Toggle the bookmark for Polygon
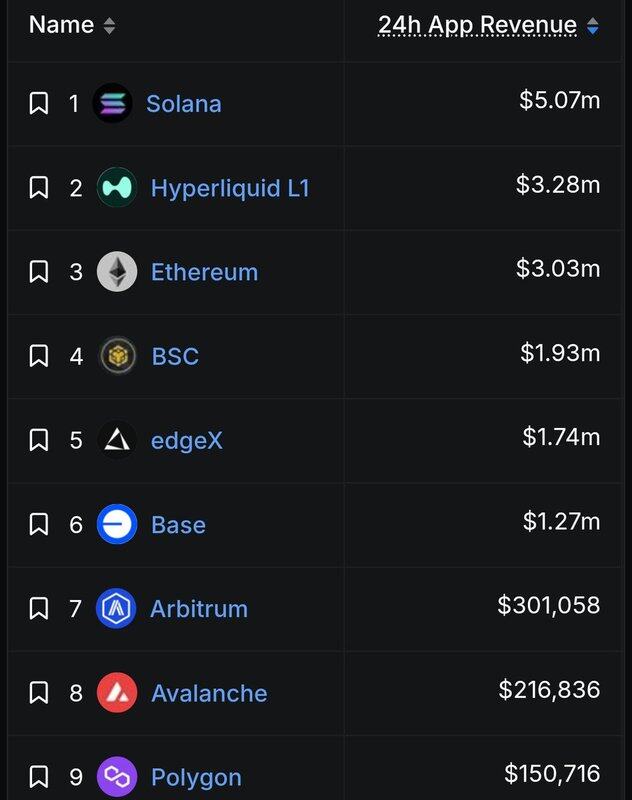632x800 pixels. click(39, 777)
